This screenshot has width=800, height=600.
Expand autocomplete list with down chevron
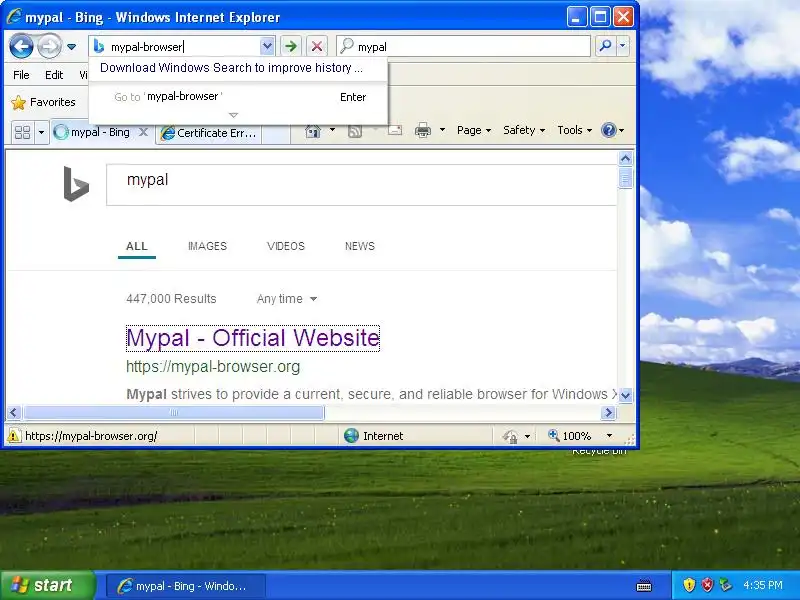233,115
